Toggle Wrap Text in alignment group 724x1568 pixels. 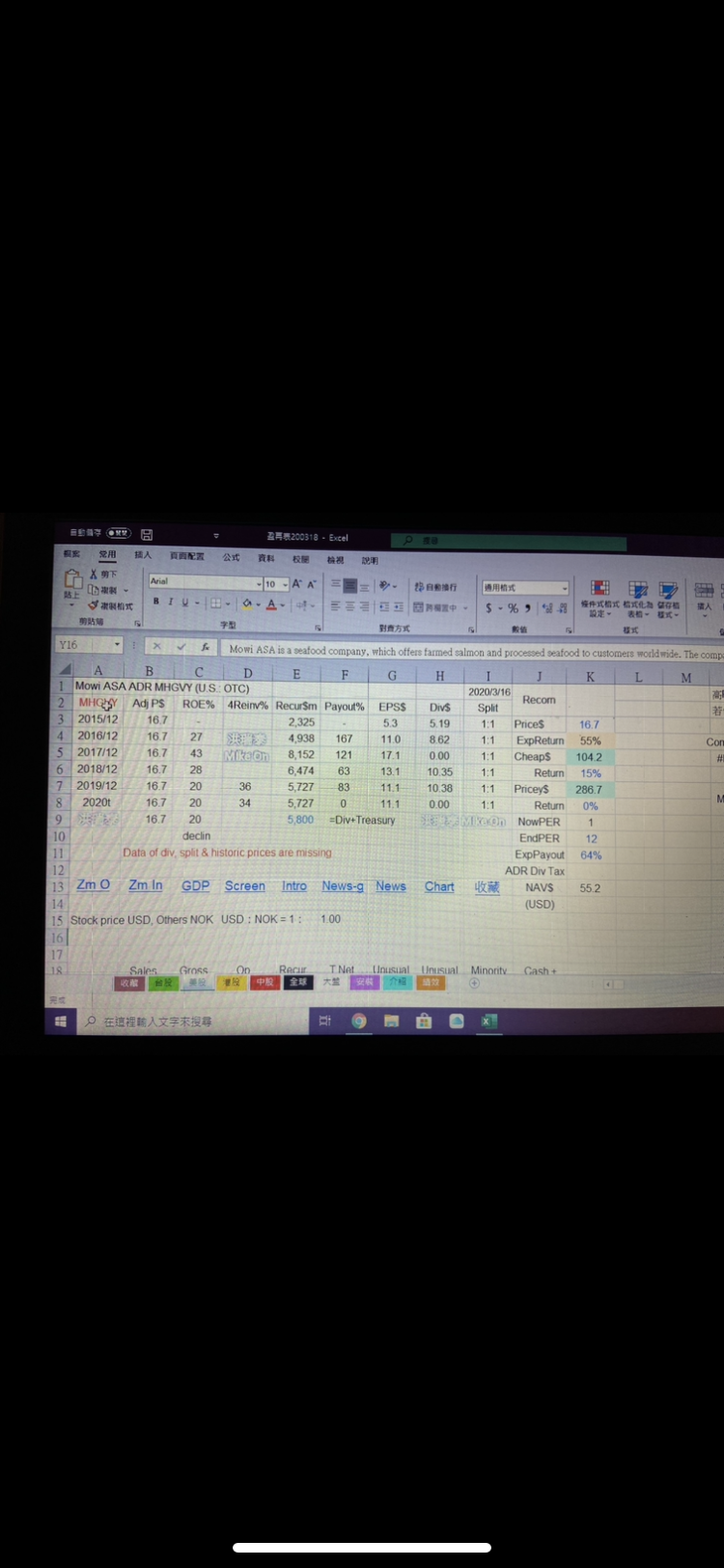pos(434,587)
